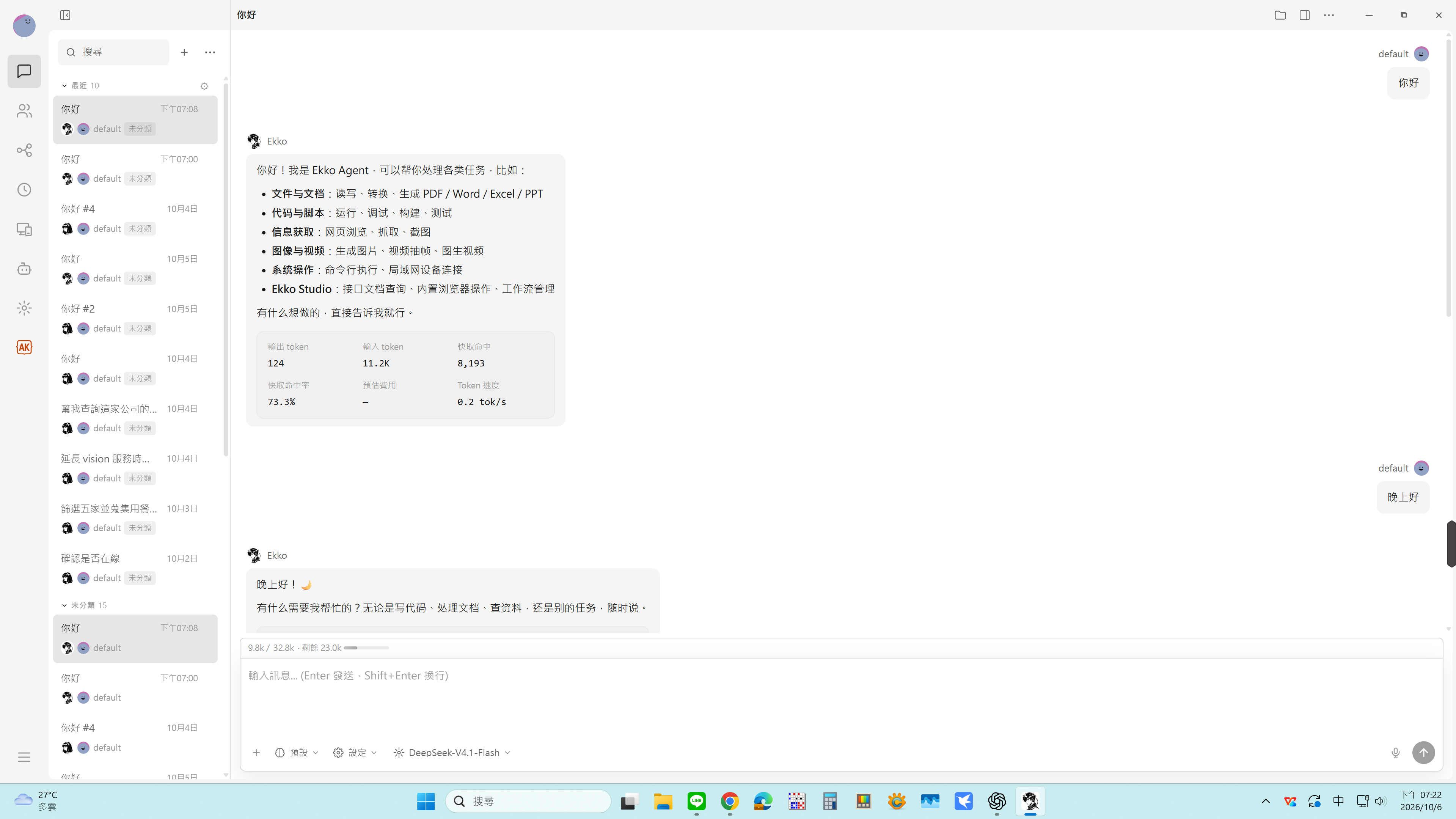Screen dimensions: 1456x819
Task: Start voice input with microphone icon
Action: pyautogui.click(x=1396, y=753)
